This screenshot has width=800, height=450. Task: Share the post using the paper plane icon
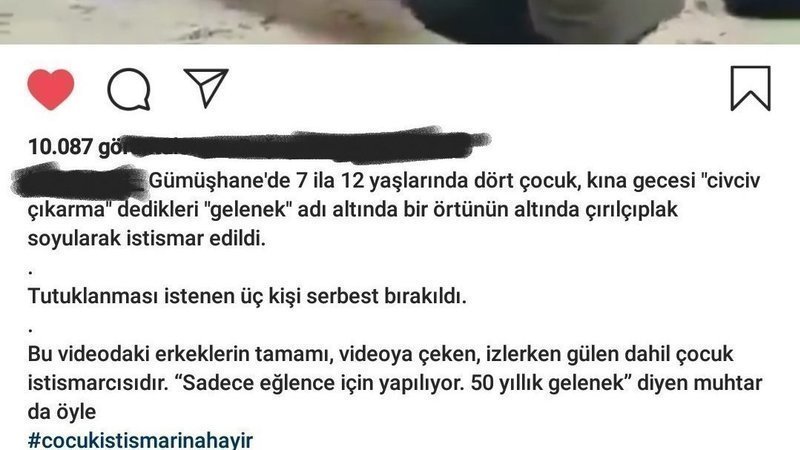pyautogui.click(x=206, y=88)
